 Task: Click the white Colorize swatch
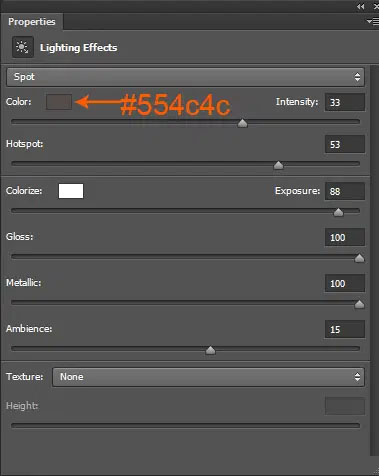coord(71,191)
